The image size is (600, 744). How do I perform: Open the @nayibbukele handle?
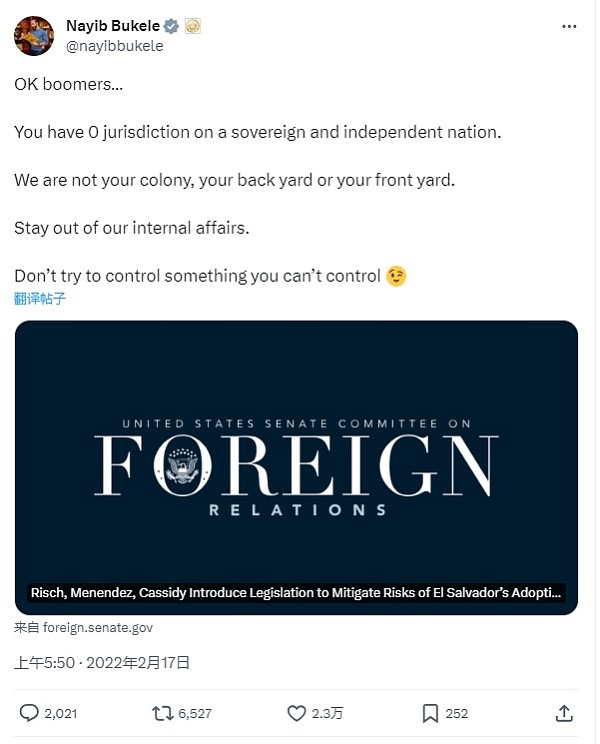coord(114,45)
